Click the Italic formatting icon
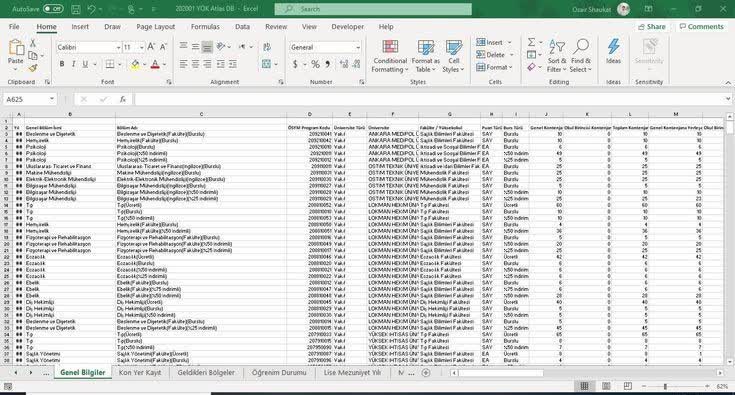This screenshot has width=735, height=395. click(x=73, y=64)
